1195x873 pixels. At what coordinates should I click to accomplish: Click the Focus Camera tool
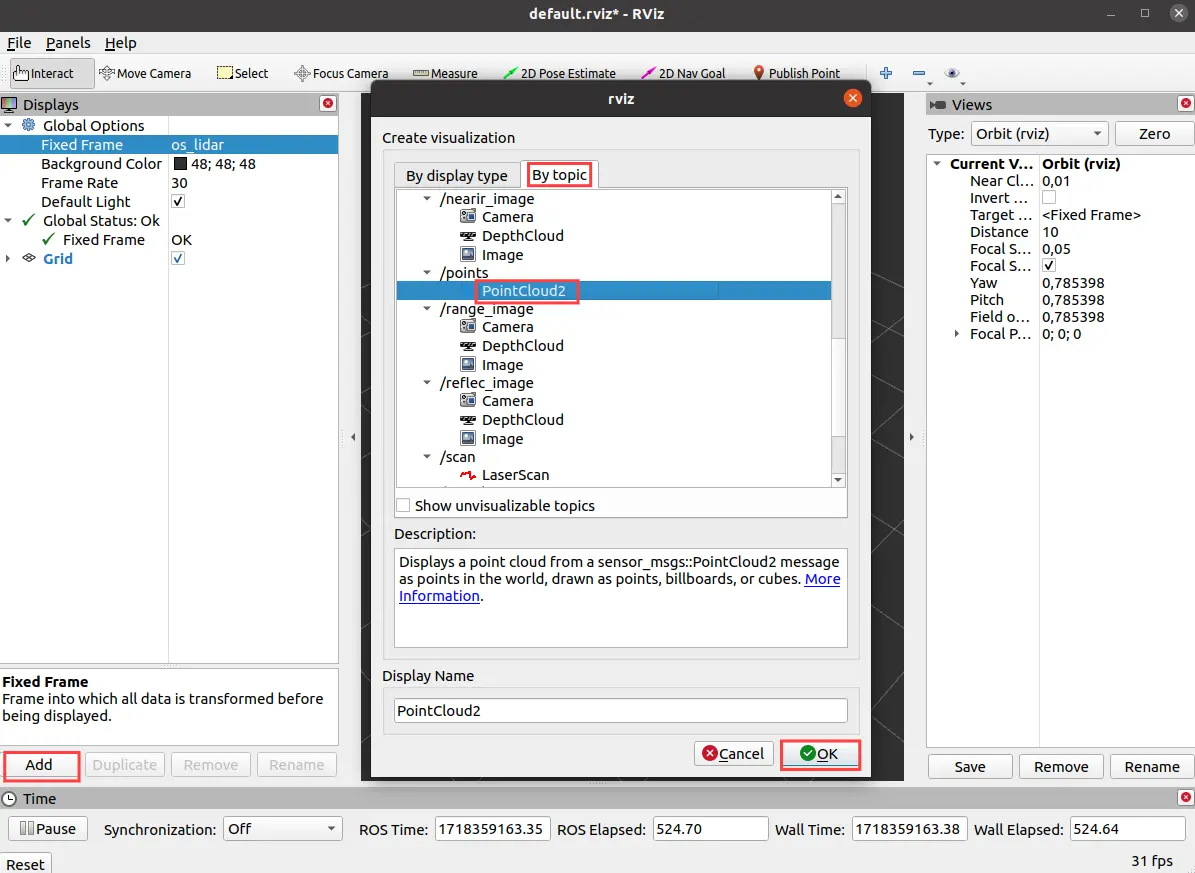[341, 73]
